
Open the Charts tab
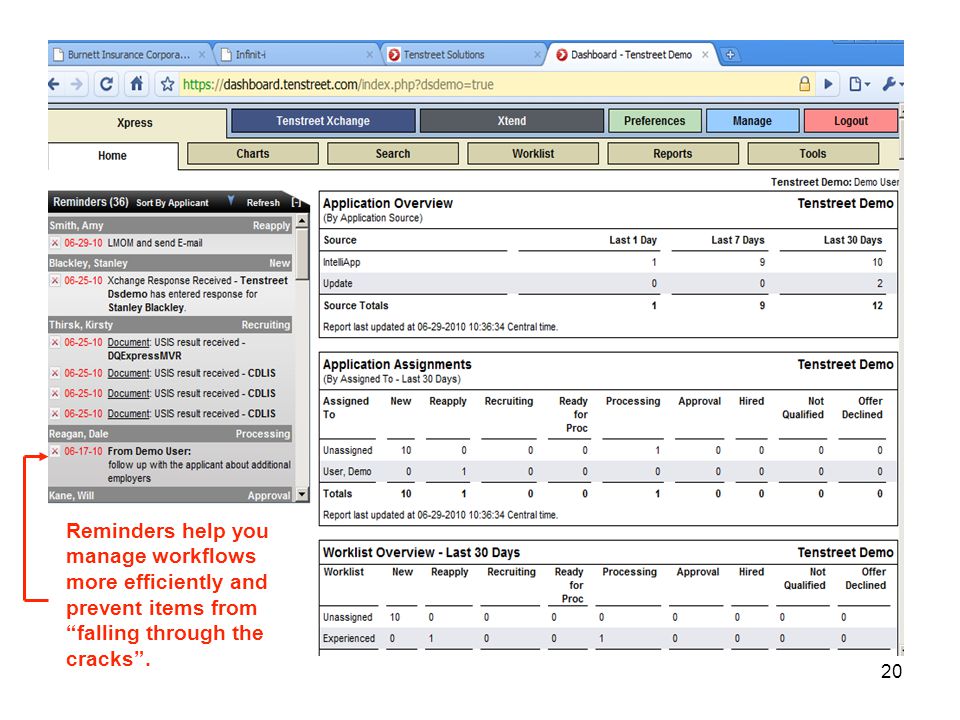253,154
